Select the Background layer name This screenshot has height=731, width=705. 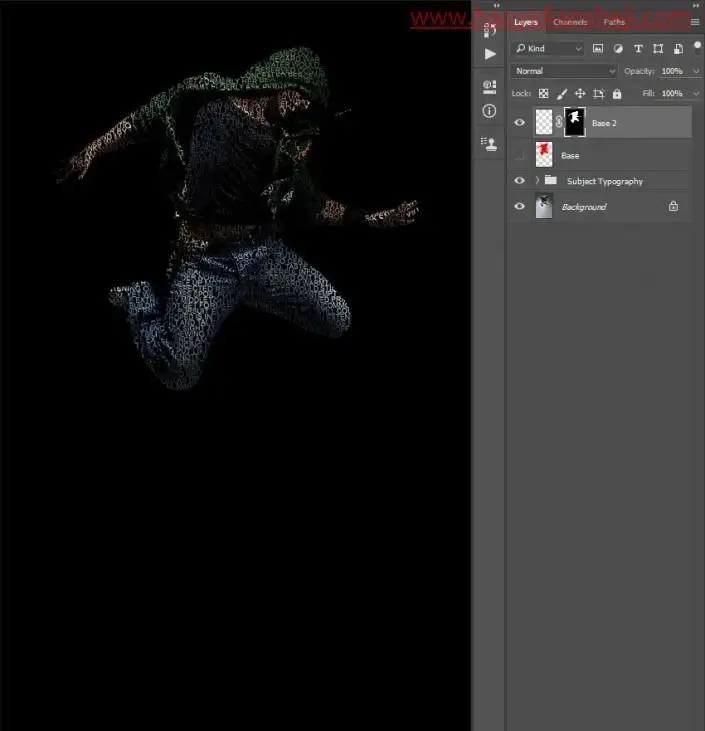pyautogui.click(x=584, y=207)
